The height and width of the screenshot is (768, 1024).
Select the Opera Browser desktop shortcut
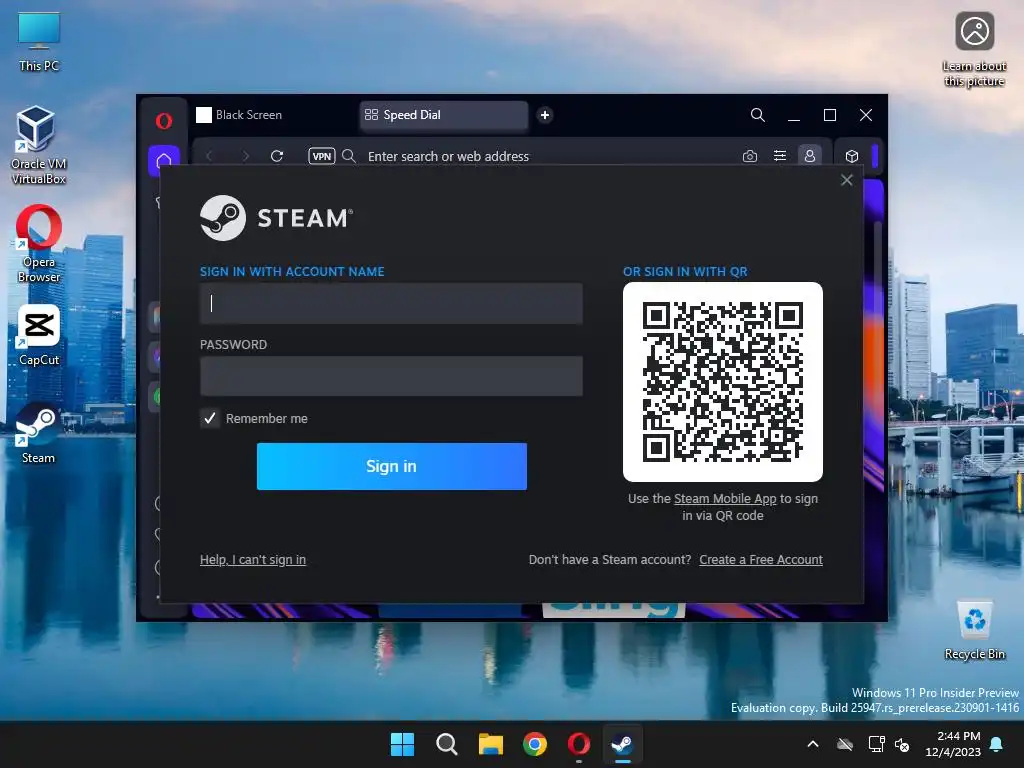pyautogui.click(x=39, y=244)
